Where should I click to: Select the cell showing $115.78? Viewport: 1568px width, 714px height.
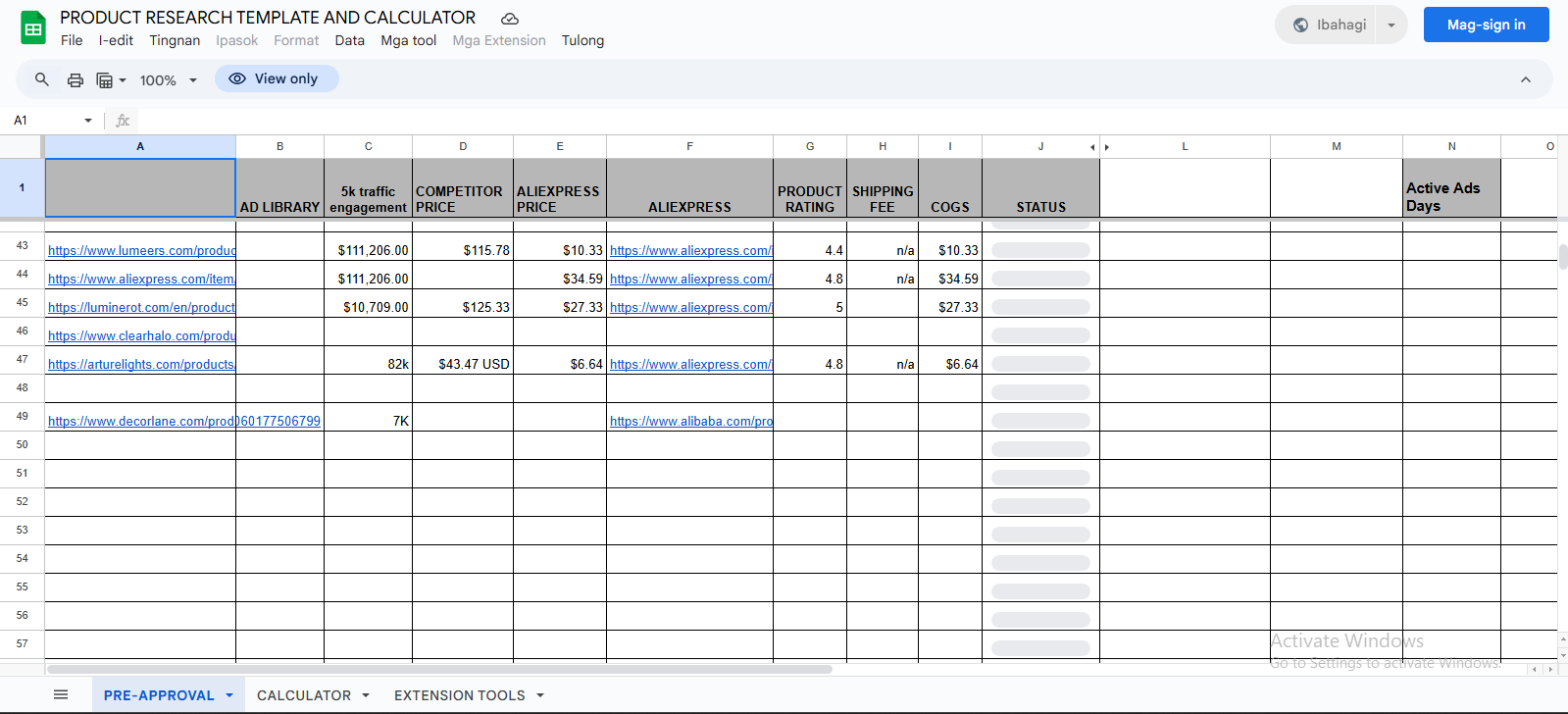coord(463,246)
